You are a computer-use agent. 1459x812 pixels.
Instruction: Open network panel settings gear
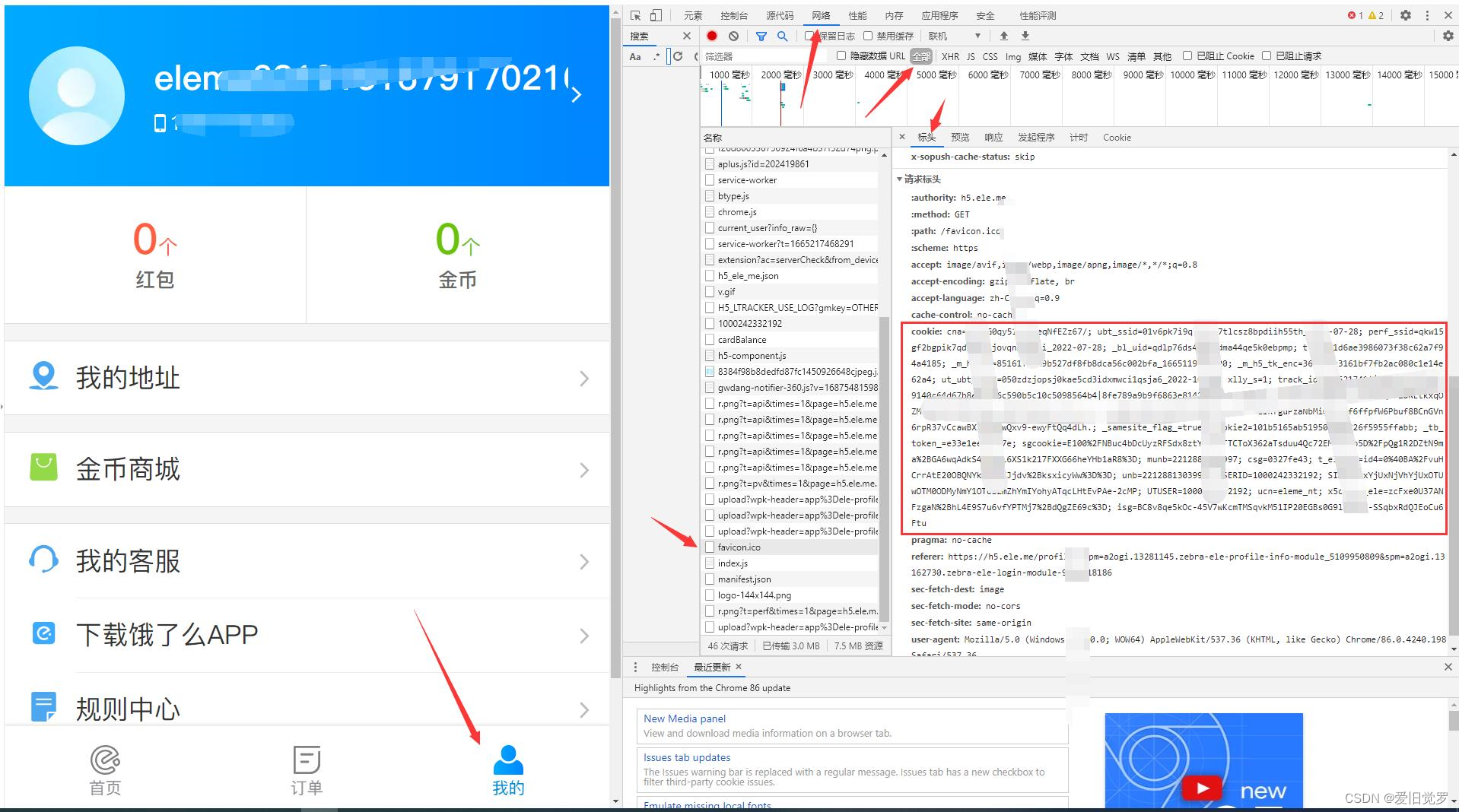(1448, 36)
